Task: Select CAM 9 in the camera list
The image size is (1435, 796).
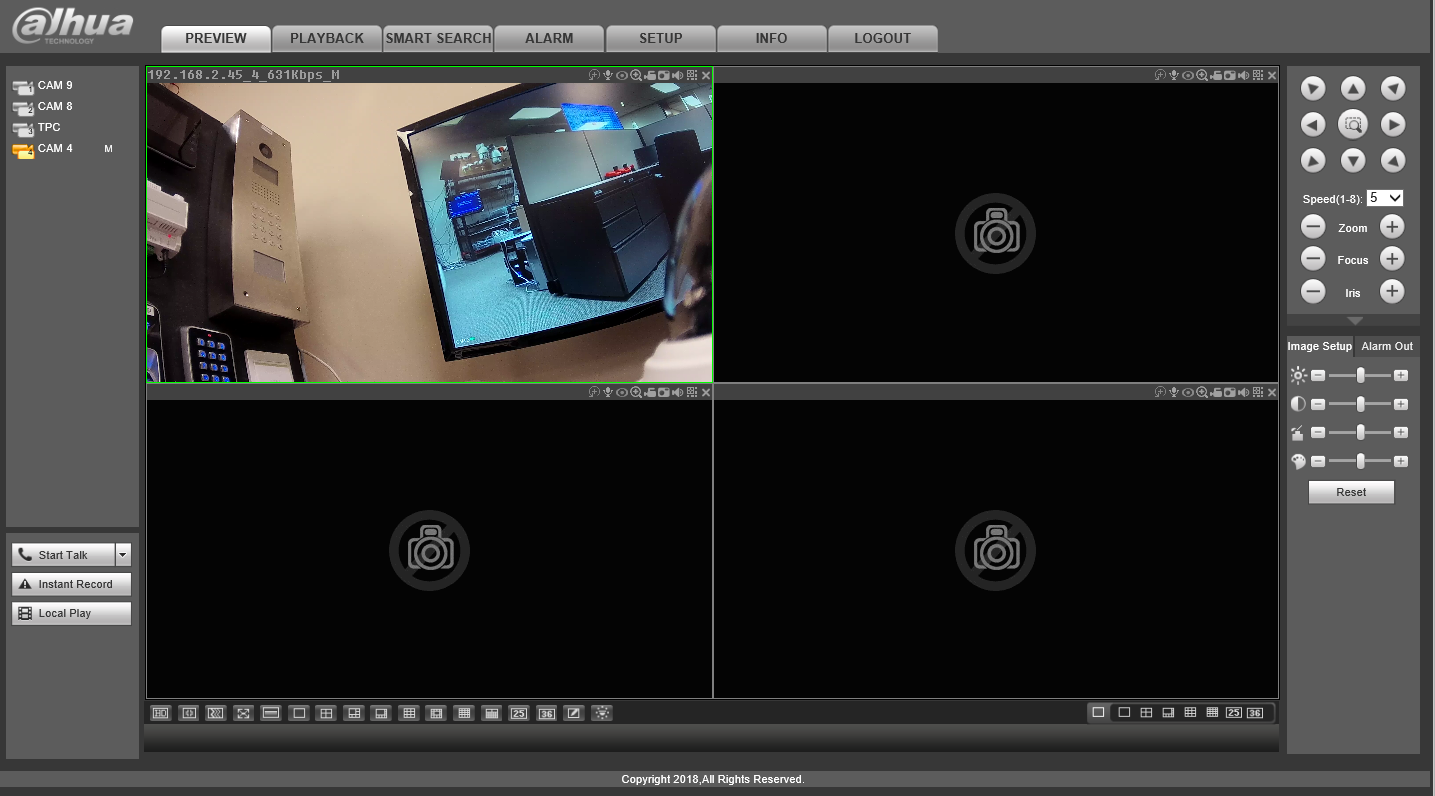Action: pyautogui.click(x=55, y=86)
